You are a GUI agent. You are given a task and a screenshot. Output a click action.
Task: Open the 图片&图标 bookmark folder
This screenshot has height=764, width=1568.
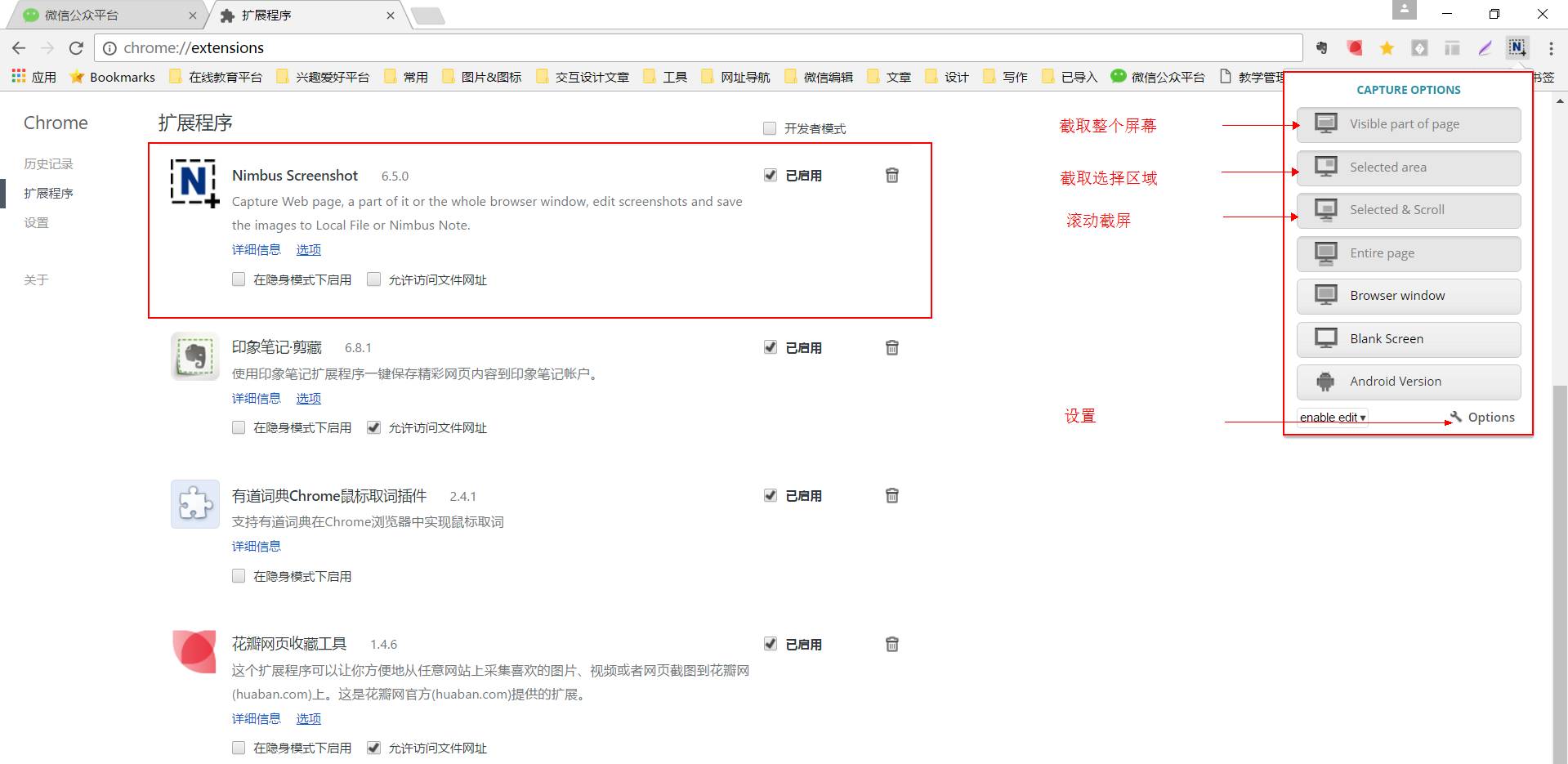482,77
